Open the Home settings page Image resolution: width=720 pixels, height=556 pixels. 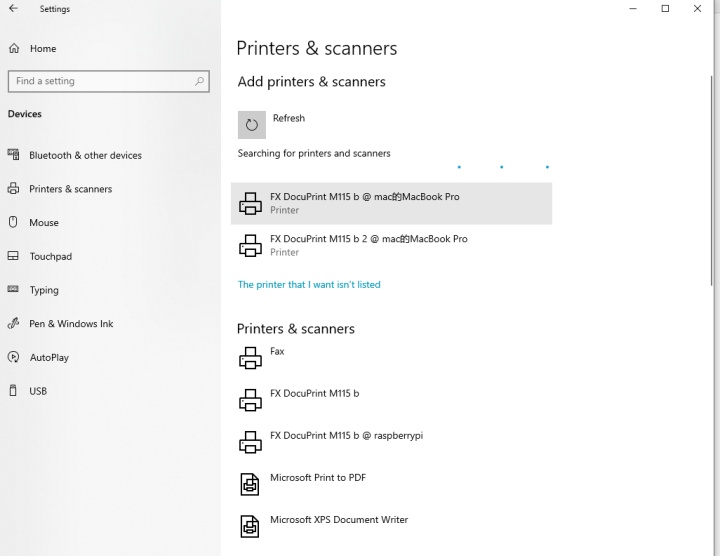pyautogui.click(x=43, y=49)
